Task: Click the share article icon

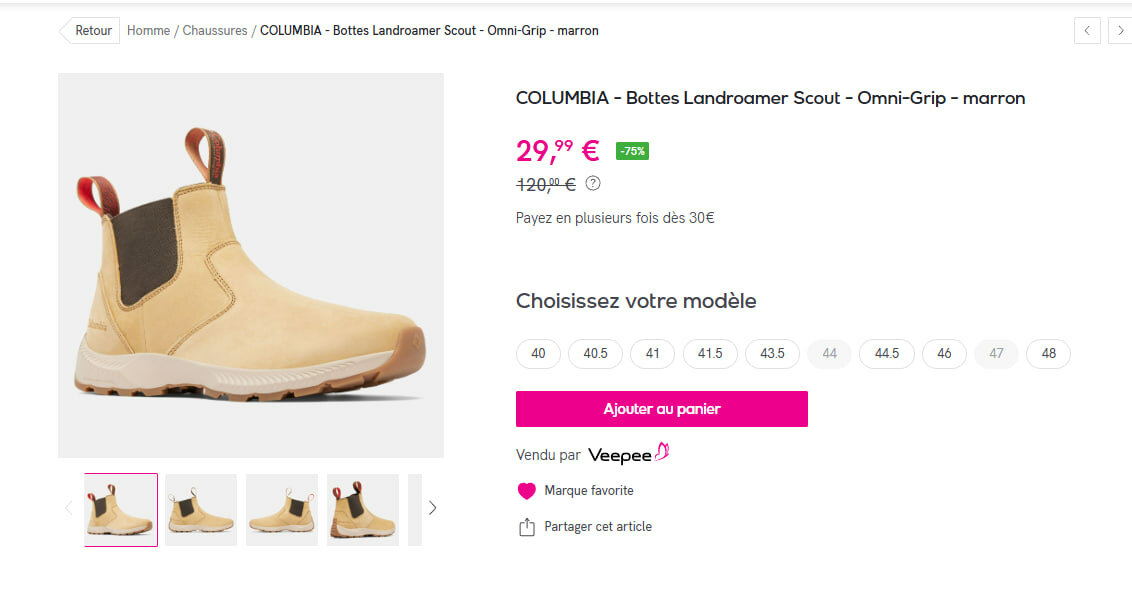Action: pos(527,527)
